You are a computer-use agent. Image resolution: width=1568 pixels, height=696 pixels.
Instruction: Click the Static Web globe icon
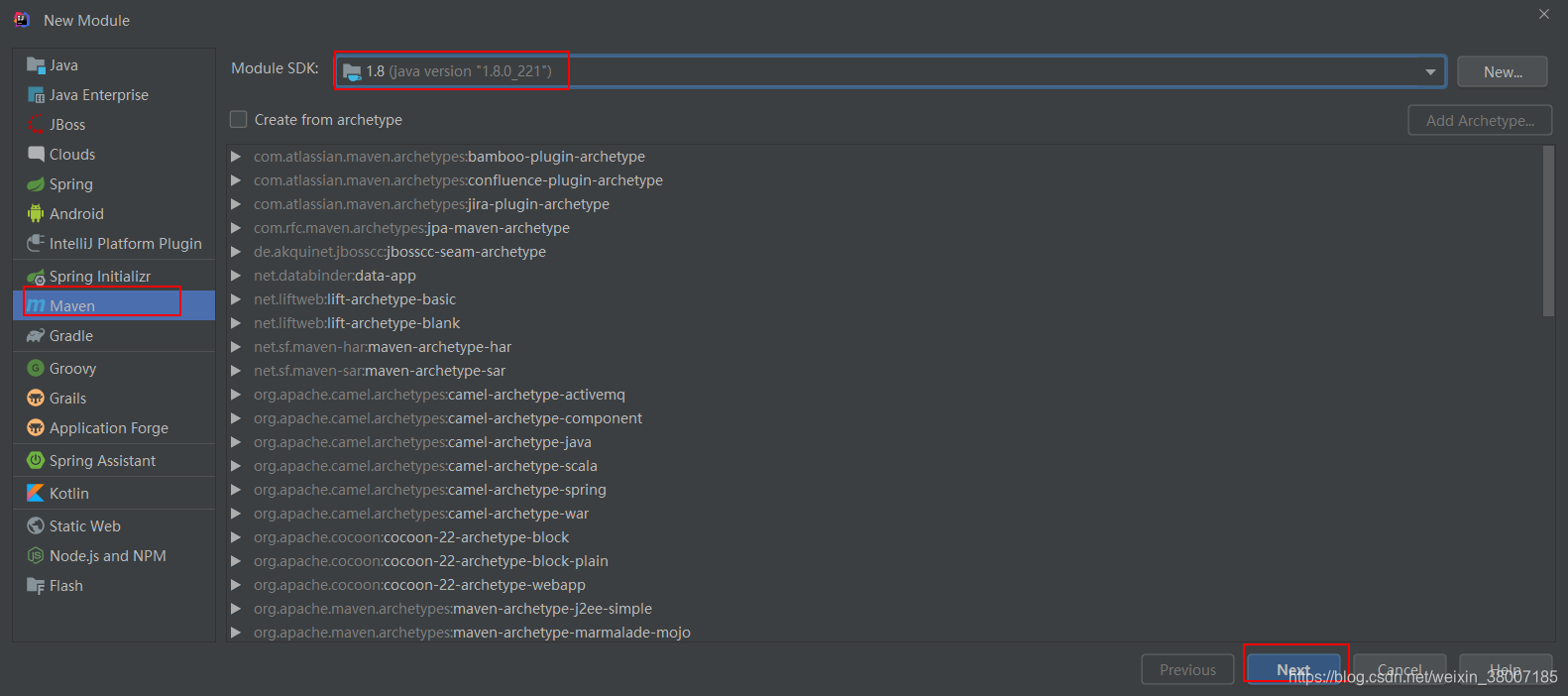coord(36,526)
